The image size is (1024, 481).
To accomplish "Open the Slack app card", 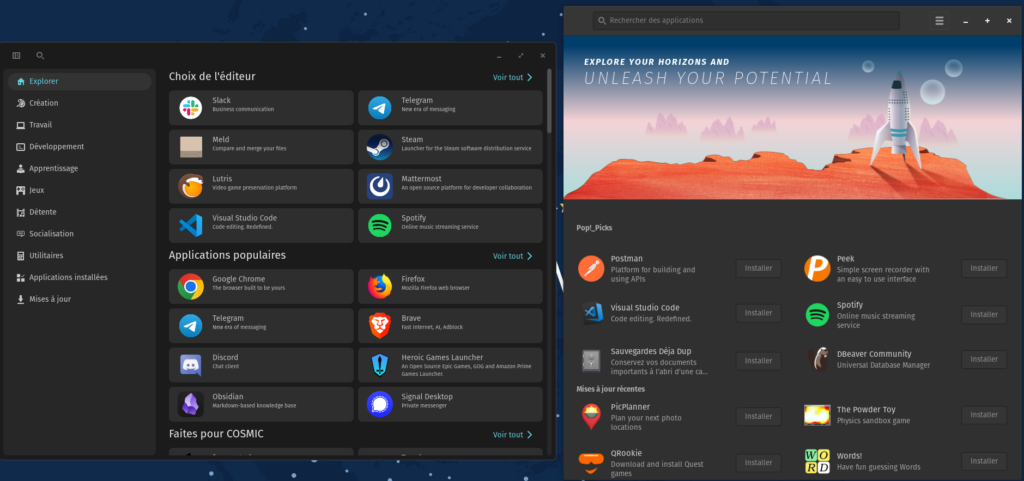I will [x=261, y=108].
